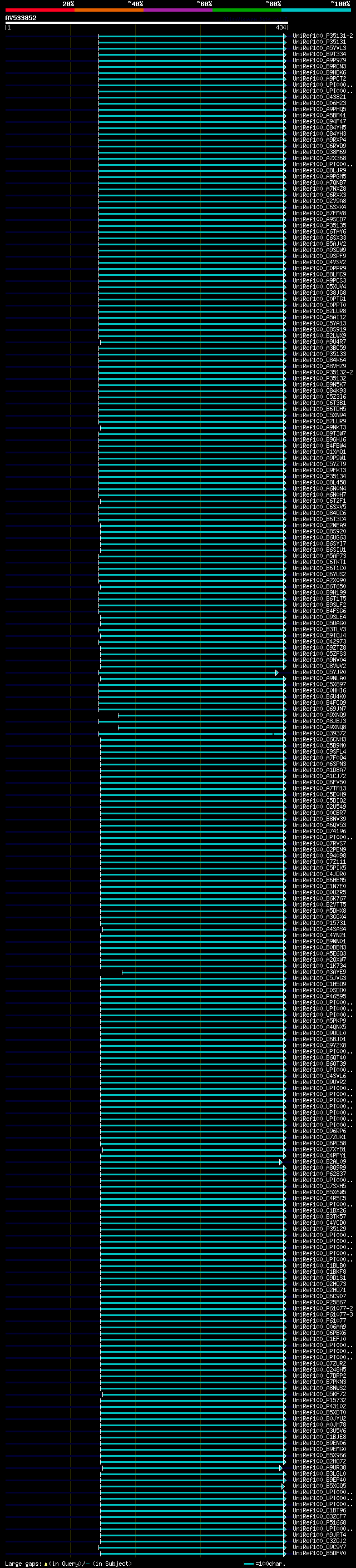Click the orange ~40% identity color segment
Viewport: 356px width, 1568px height.
[x=109, y=10]
